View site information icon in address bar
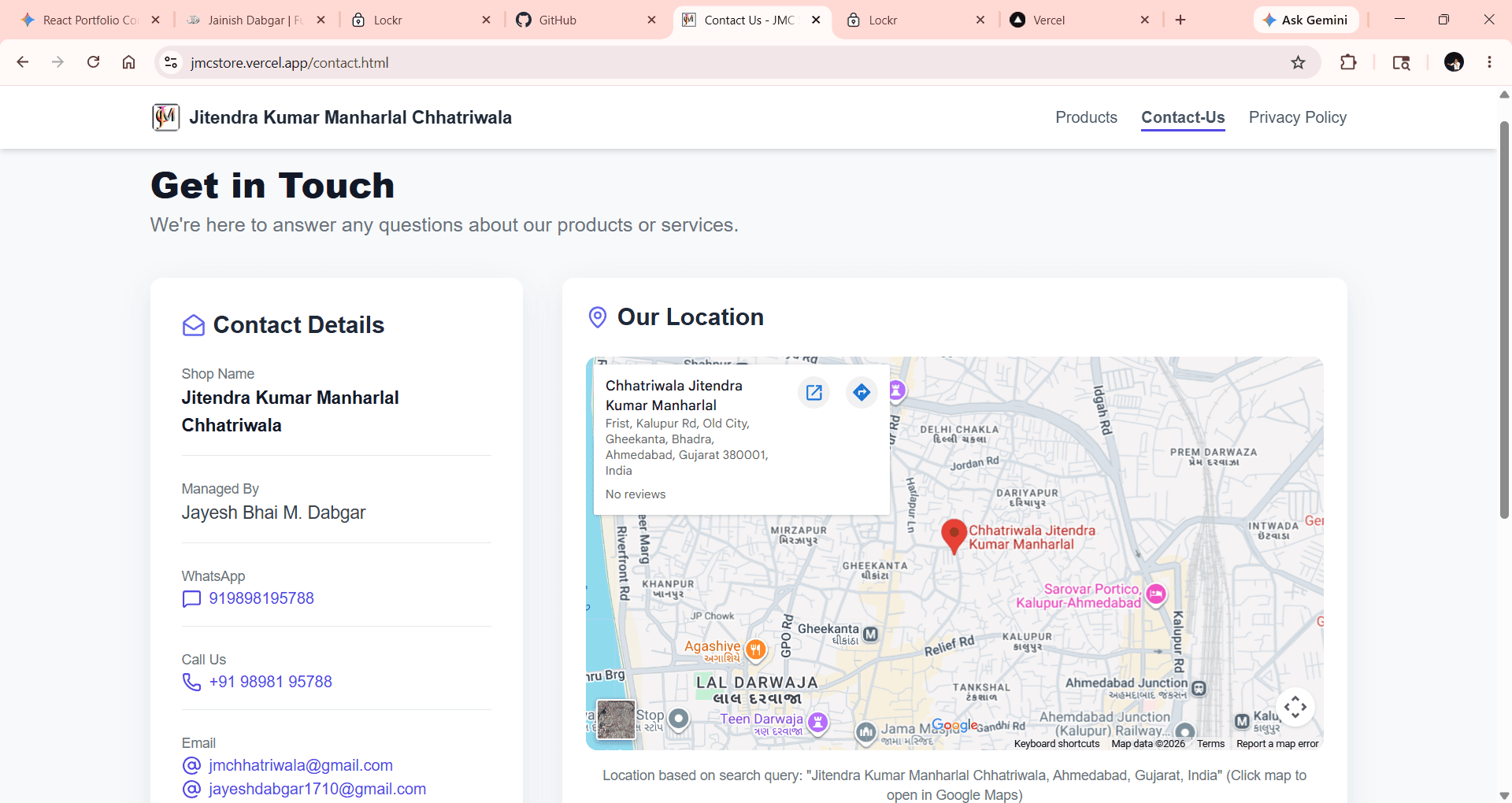This screenshot has height=803, width=1512. coord(171,63)
